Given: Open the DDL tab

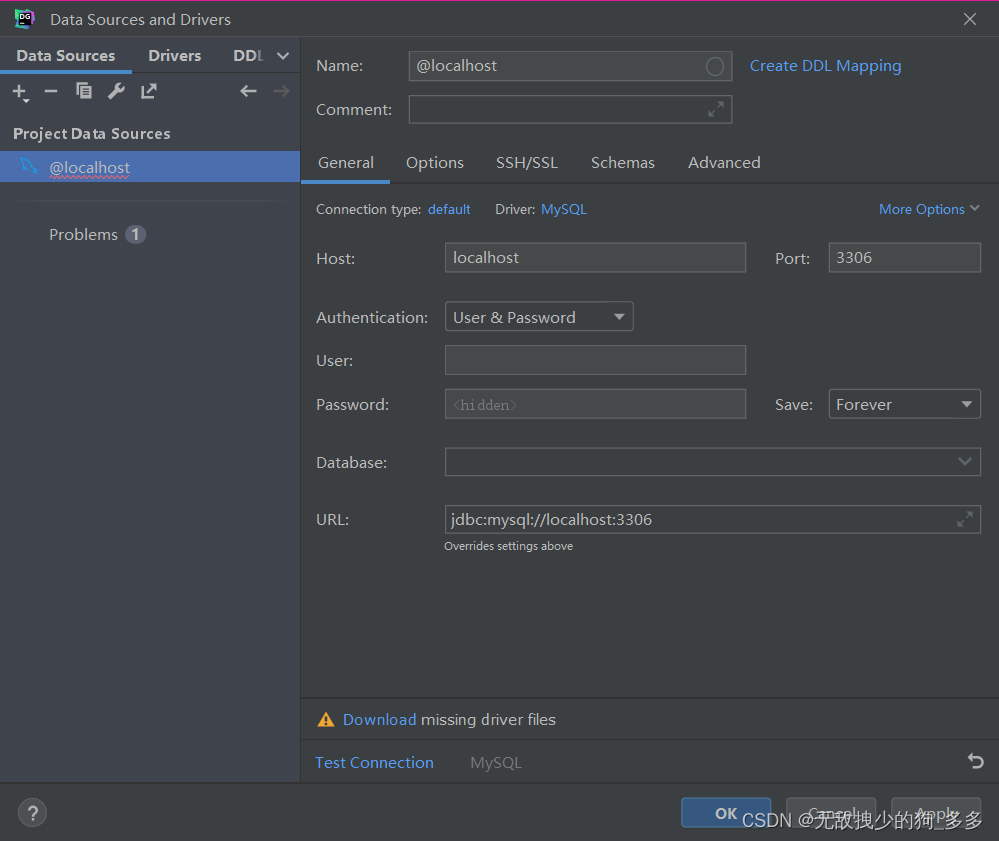Looking at the screenshot, I should pos(248,55).
